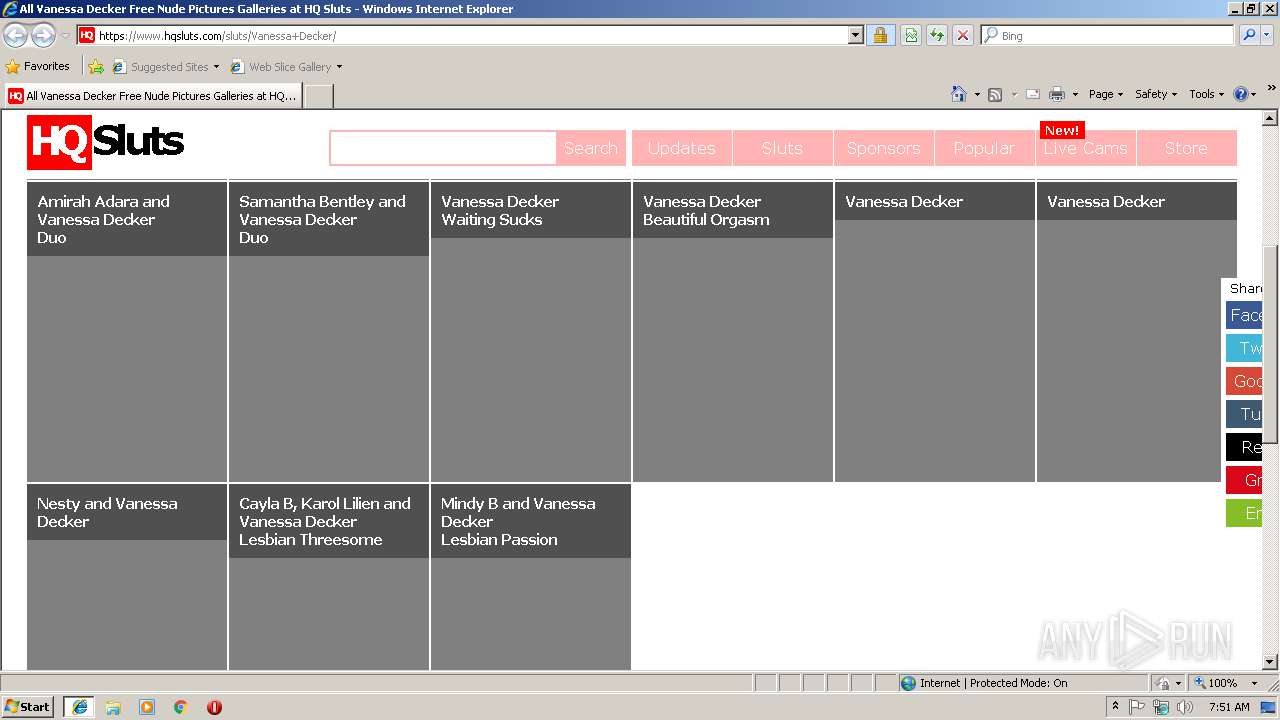Open Google Chrome from the taskbar
Screen dimensions: 1280x720
[x=180, y=707]
